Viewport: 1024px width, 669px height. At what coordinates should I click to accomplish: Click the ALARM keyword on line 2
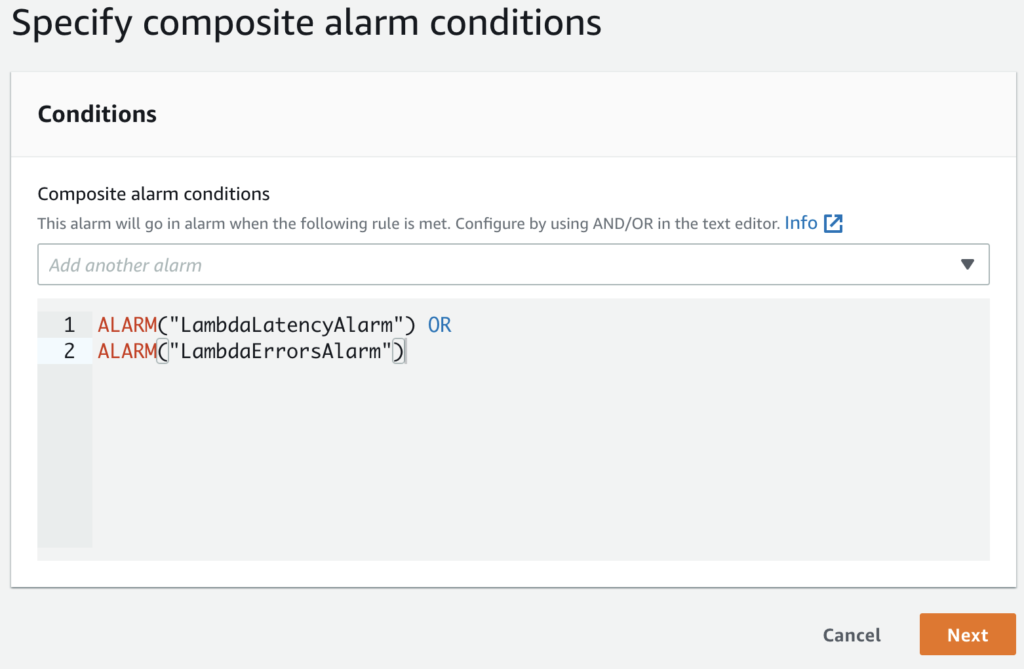click(127, 351)
